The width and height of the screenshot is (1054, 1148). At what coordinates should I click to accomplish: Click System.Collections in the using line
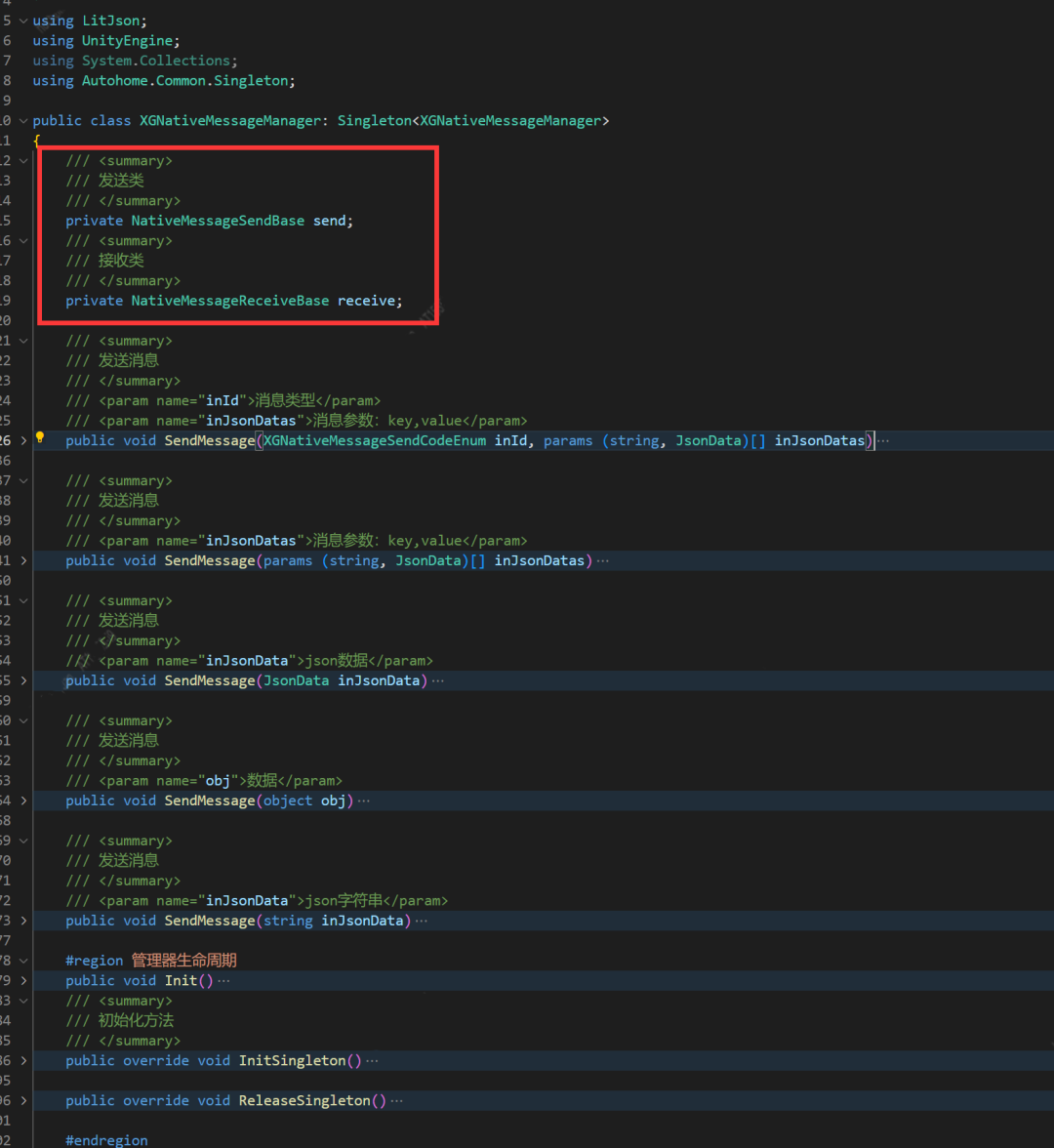156,61
